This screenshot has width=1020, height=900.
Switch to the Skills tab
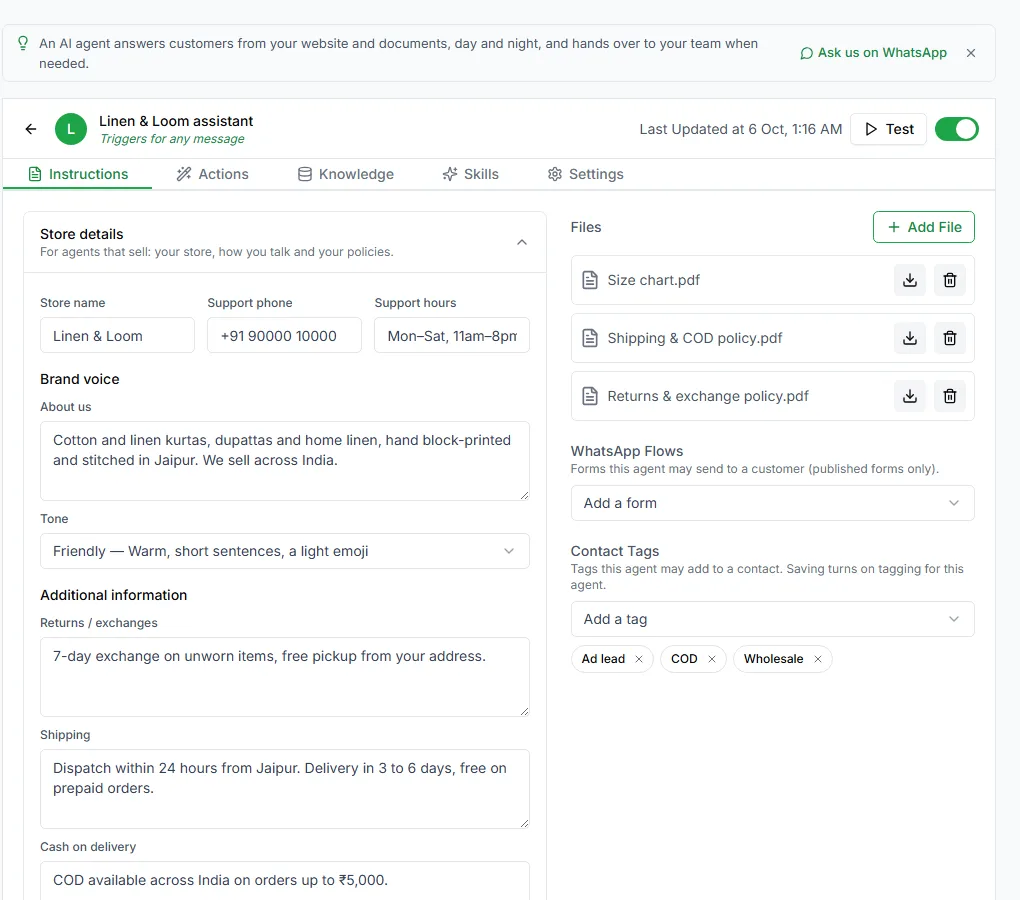pos(470,174)
